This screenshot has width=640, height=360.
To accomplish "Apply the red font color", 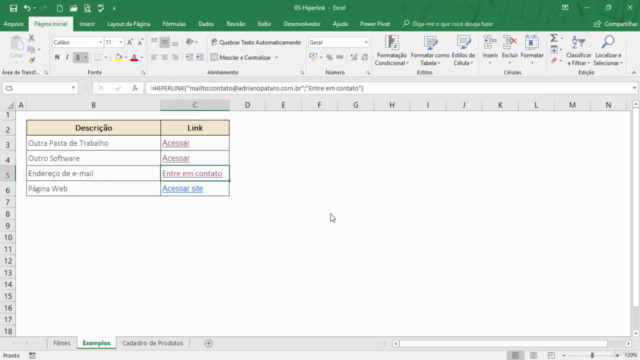I will 134,58.
